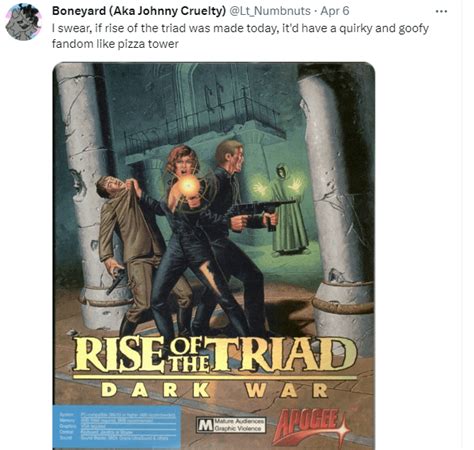Click the M Mature Audiences rating badge
The width and height of the screenshot is (474, 450).
click(x=231, y=425)
